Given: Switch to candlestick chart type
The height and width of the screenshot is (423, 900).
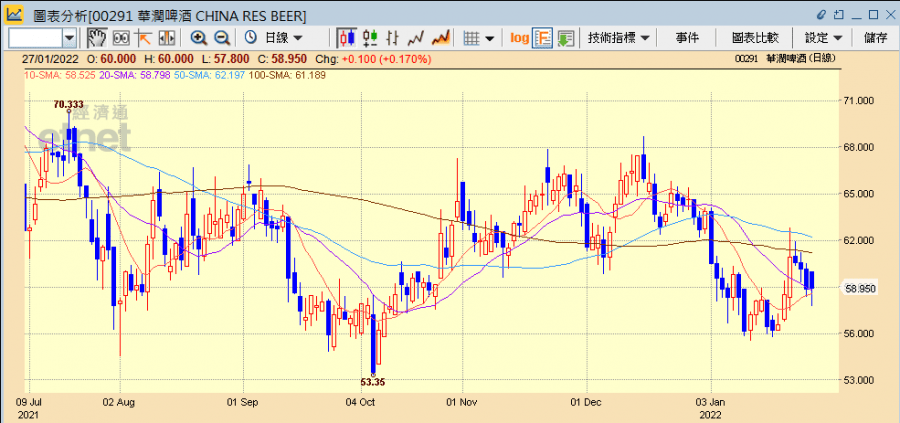Looking at the screenshot, I should (347, 38).
